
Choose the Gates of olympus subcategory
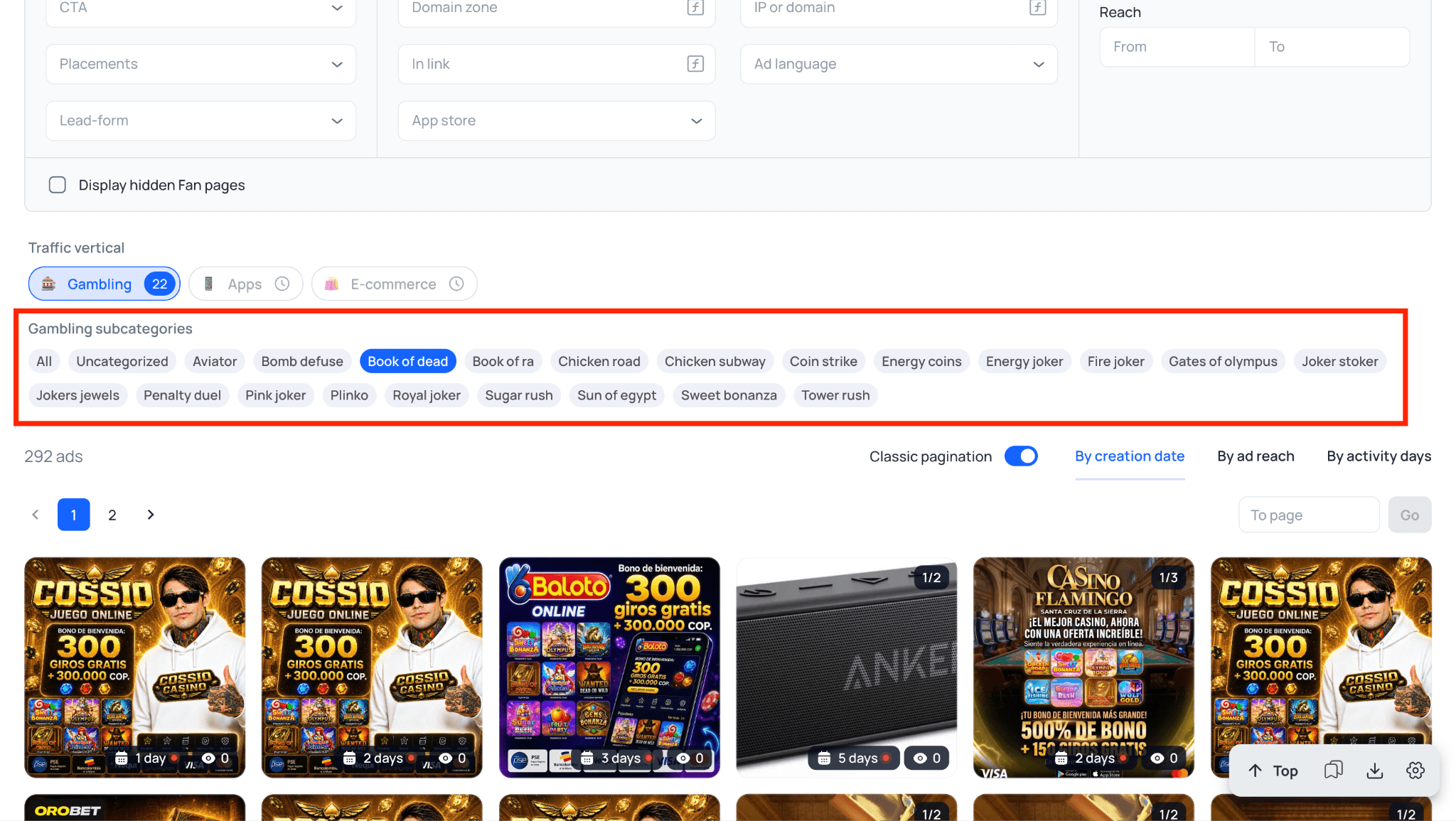(1223, 361)
